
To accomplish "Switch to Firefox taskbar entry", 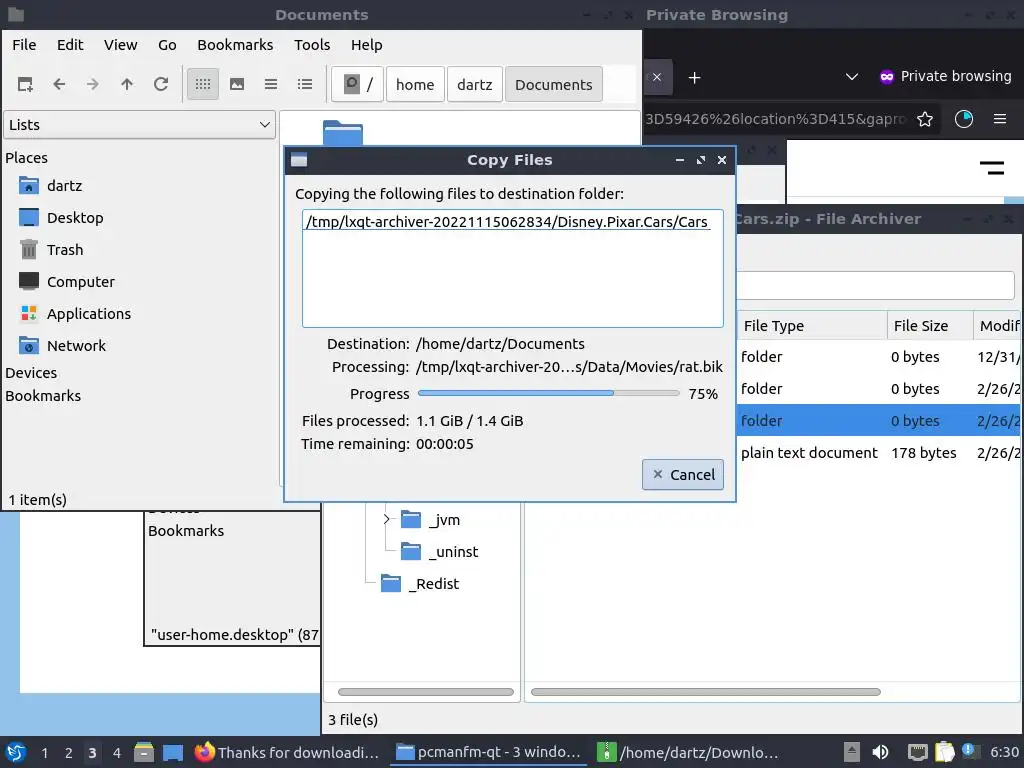I will tap(287, 752).
